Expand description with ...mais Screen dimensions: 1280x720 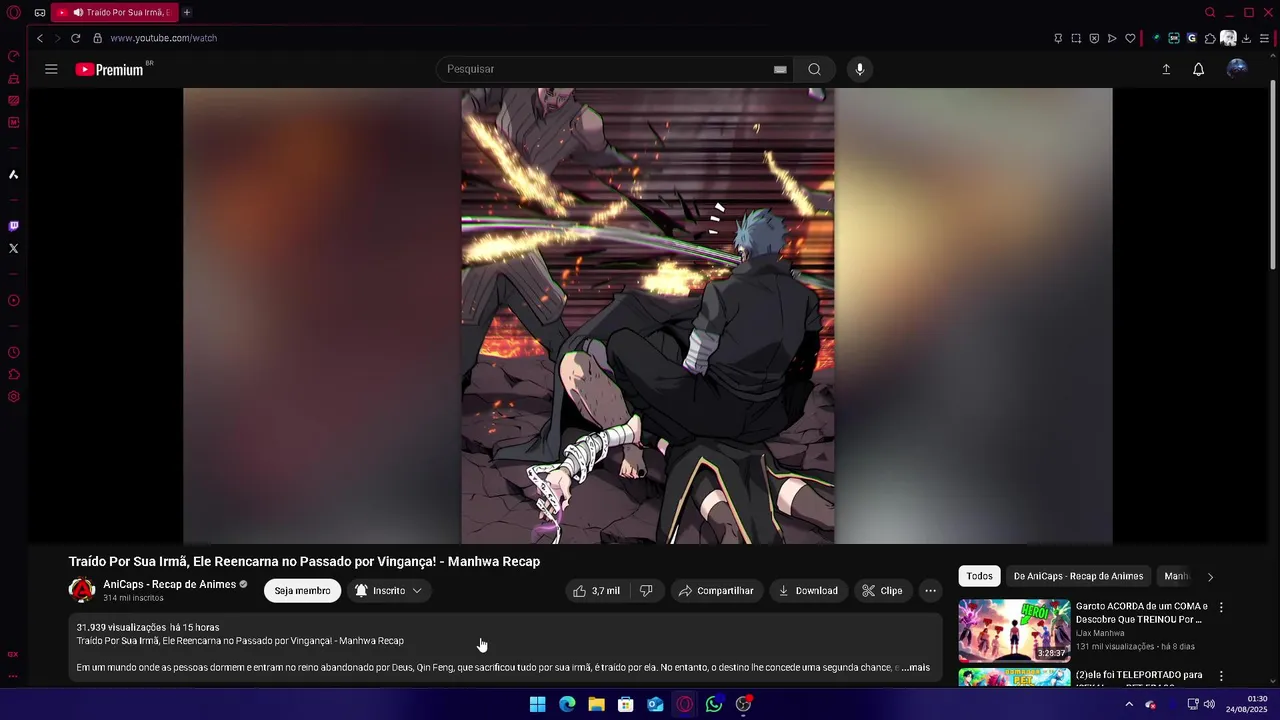pyautogui.click(x=915, y=667)
